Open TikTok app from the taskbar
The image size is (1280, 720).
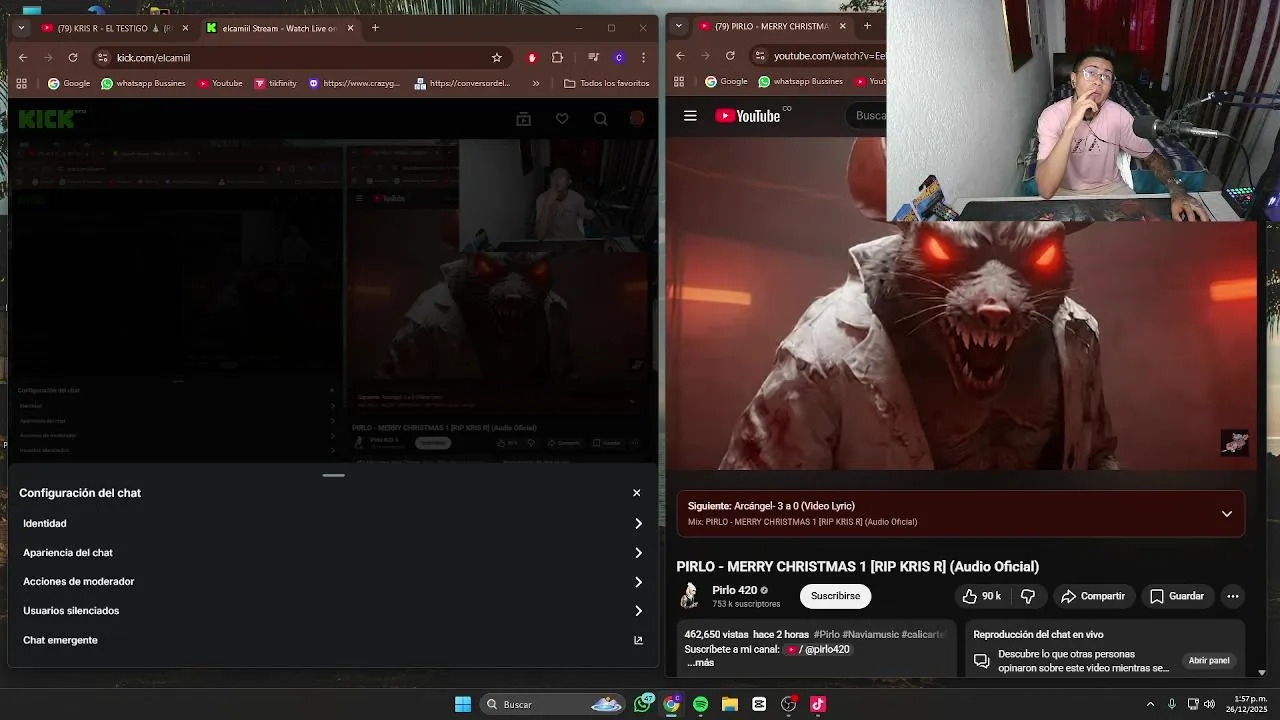818,704
